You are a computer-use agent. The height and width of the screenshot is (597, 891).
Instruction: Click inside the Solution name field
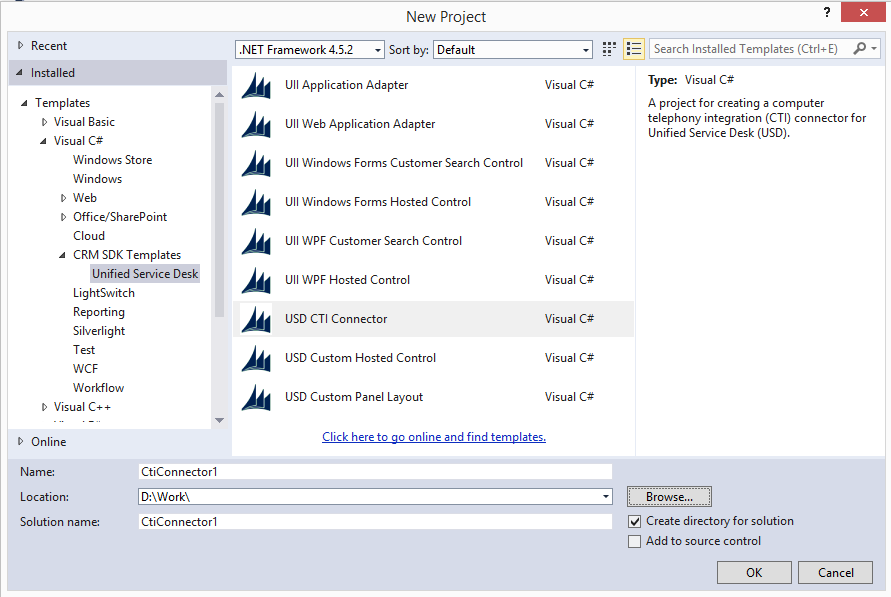[x=375, y=521]
